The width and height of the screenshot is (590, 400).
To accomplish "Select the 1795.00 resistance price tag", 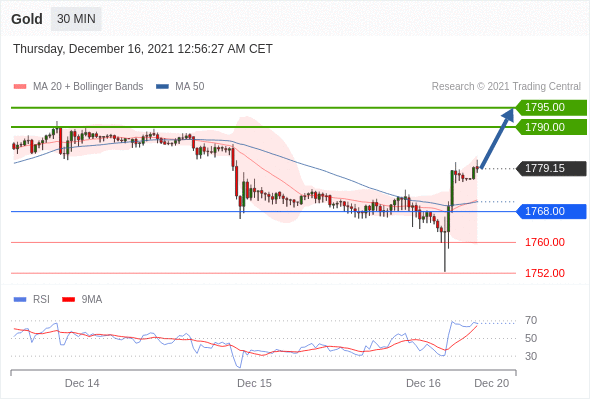I will [x=551, y=108].
